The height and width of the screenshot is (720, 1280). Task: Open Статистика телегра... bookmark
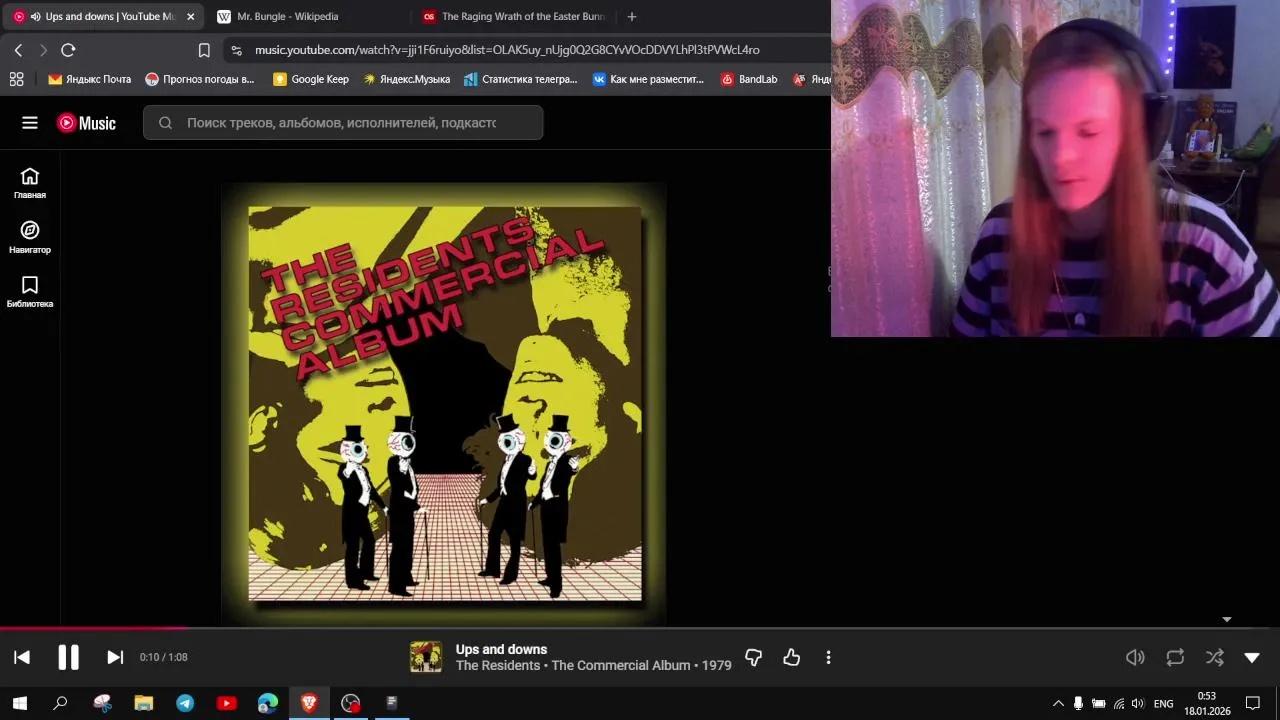coord(521,79)
